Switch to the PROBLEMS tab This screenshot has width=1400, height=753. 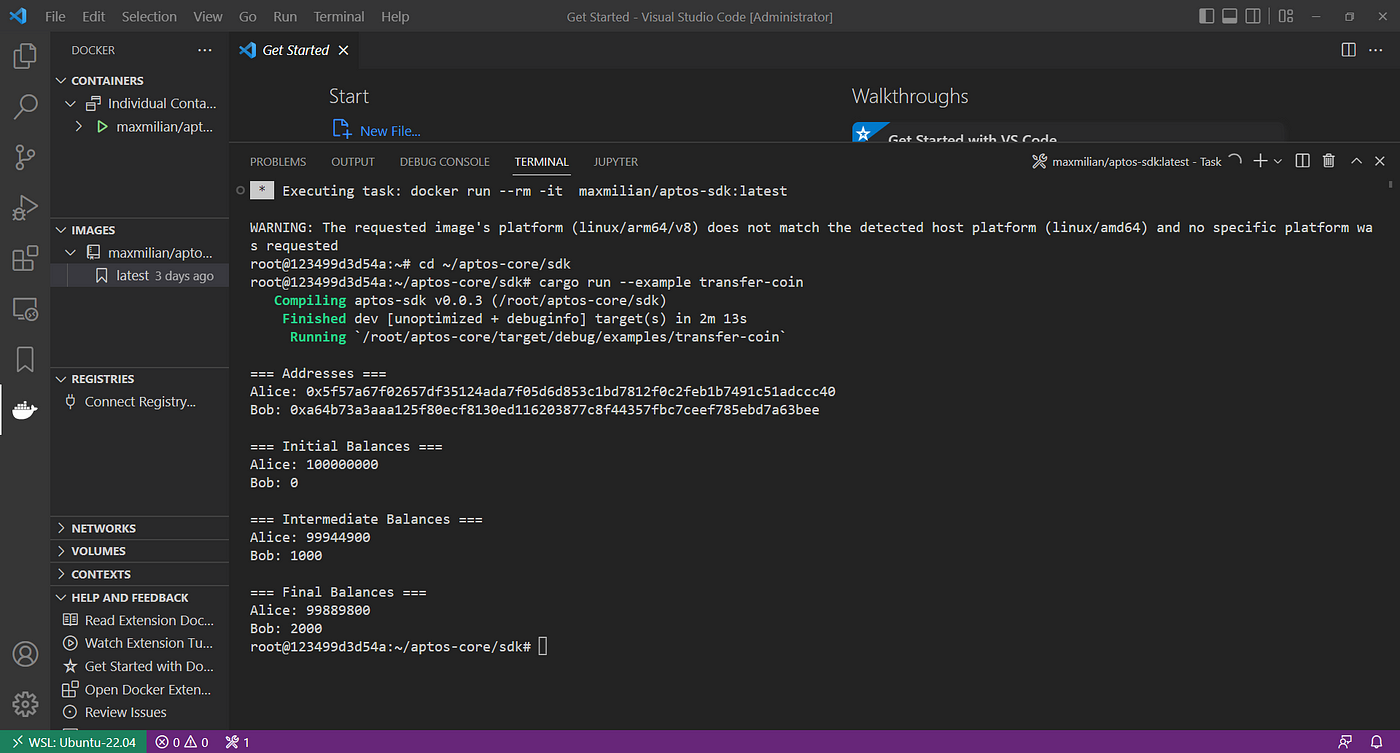[x=278, y=162]
